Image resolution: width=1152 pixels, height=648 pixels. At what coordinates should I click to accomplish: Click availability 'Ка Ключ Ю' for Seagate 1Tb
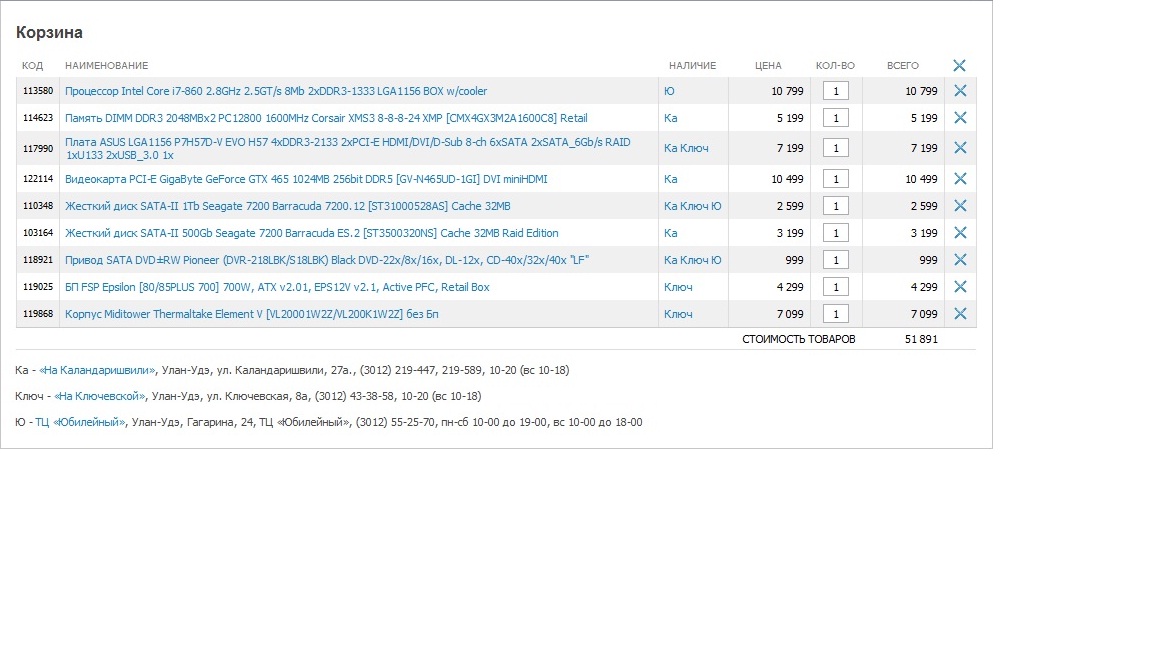pos(693,206)
